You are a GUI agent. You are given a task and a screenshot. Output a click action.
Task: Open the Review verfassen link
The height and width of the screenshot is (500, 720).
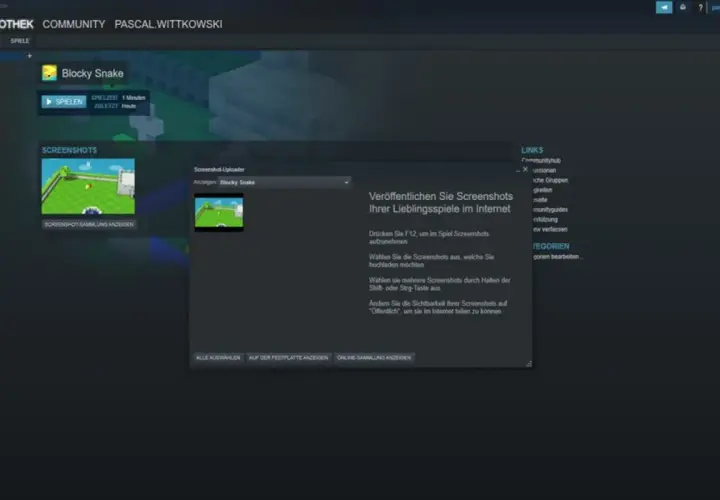[550, 229]
